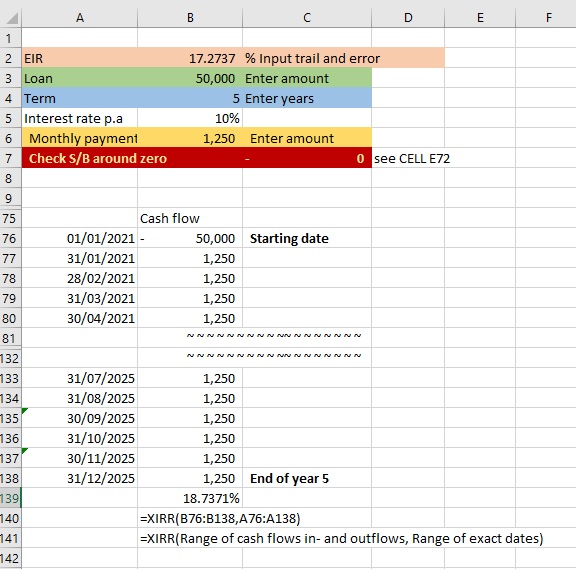Click the Loan label cell
Screen dimensions: 576x569
[80, 78]
